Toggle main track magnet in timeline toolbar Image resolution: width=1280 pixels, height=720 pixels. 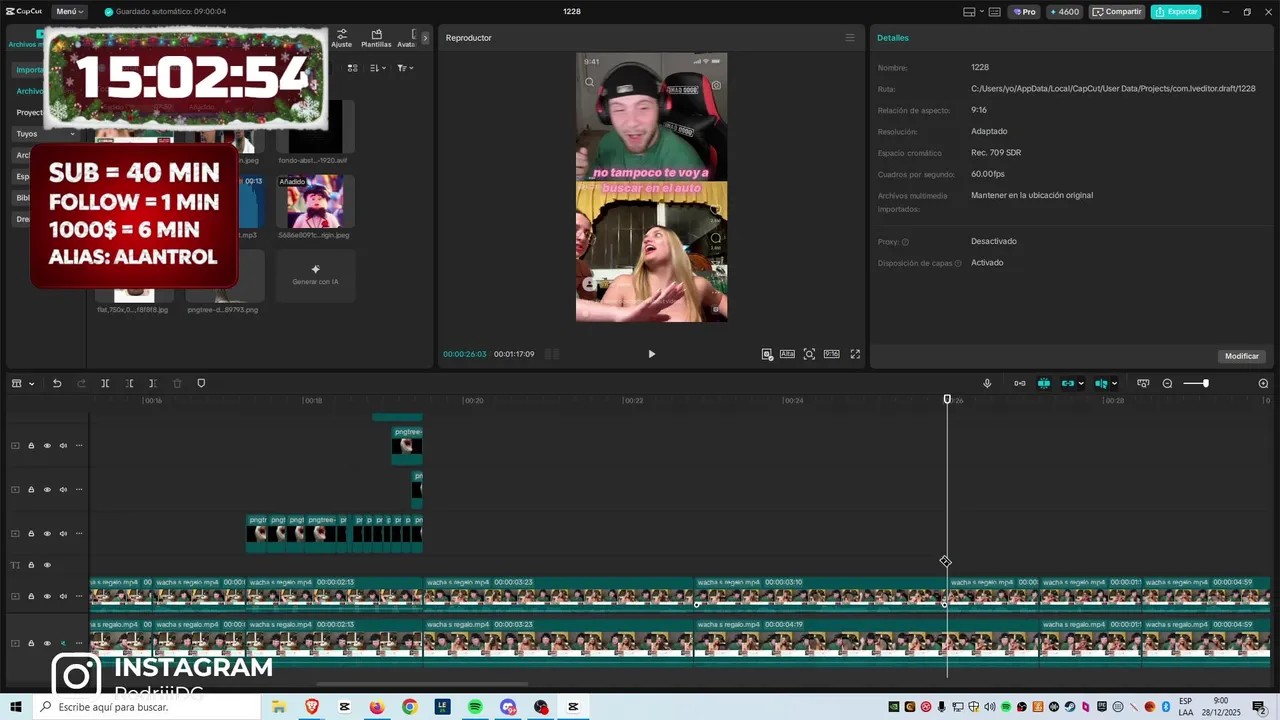click(x=1043, y=383)
